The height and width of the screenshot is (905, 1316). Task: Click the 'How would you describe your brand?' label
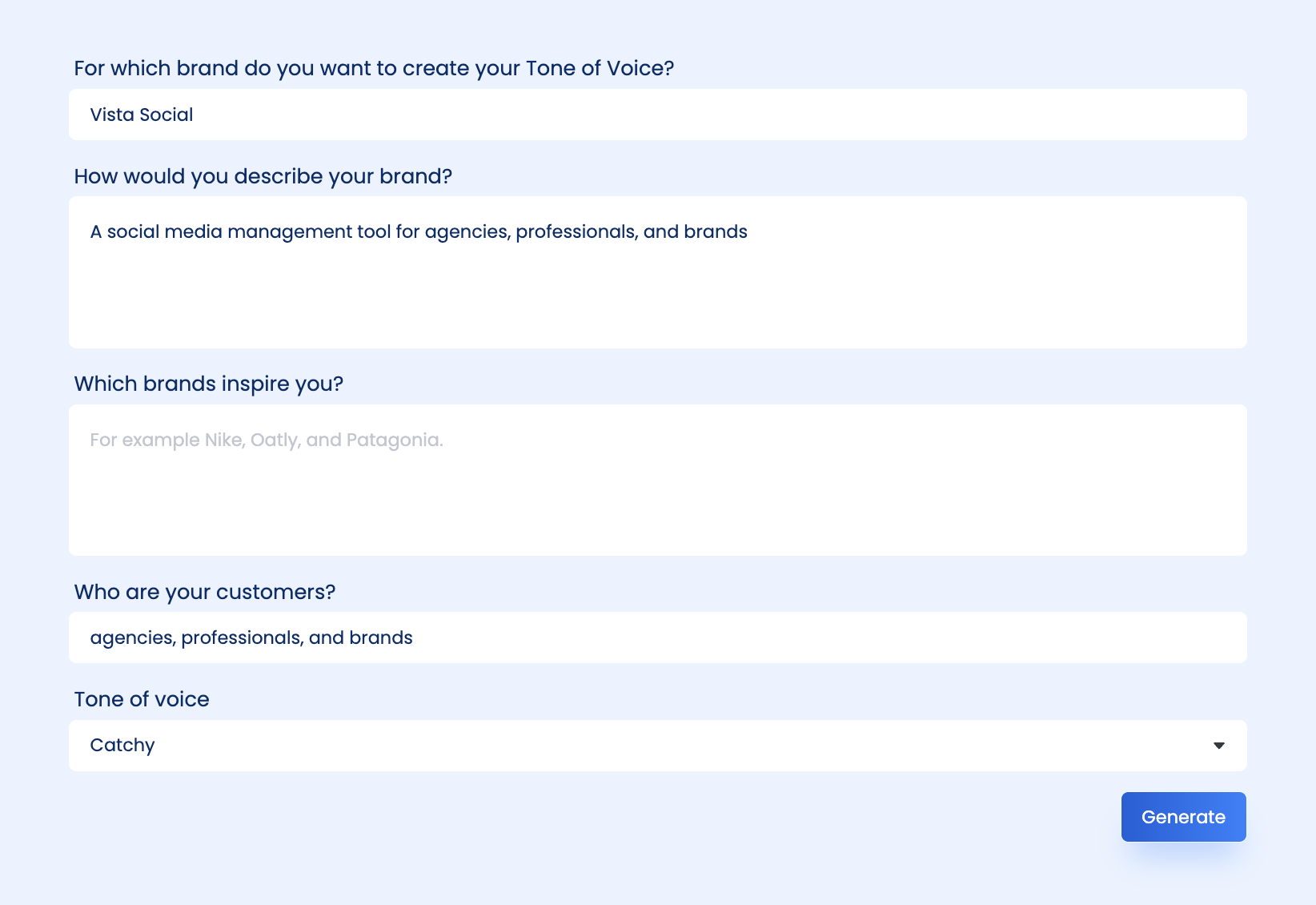point(263,176)
